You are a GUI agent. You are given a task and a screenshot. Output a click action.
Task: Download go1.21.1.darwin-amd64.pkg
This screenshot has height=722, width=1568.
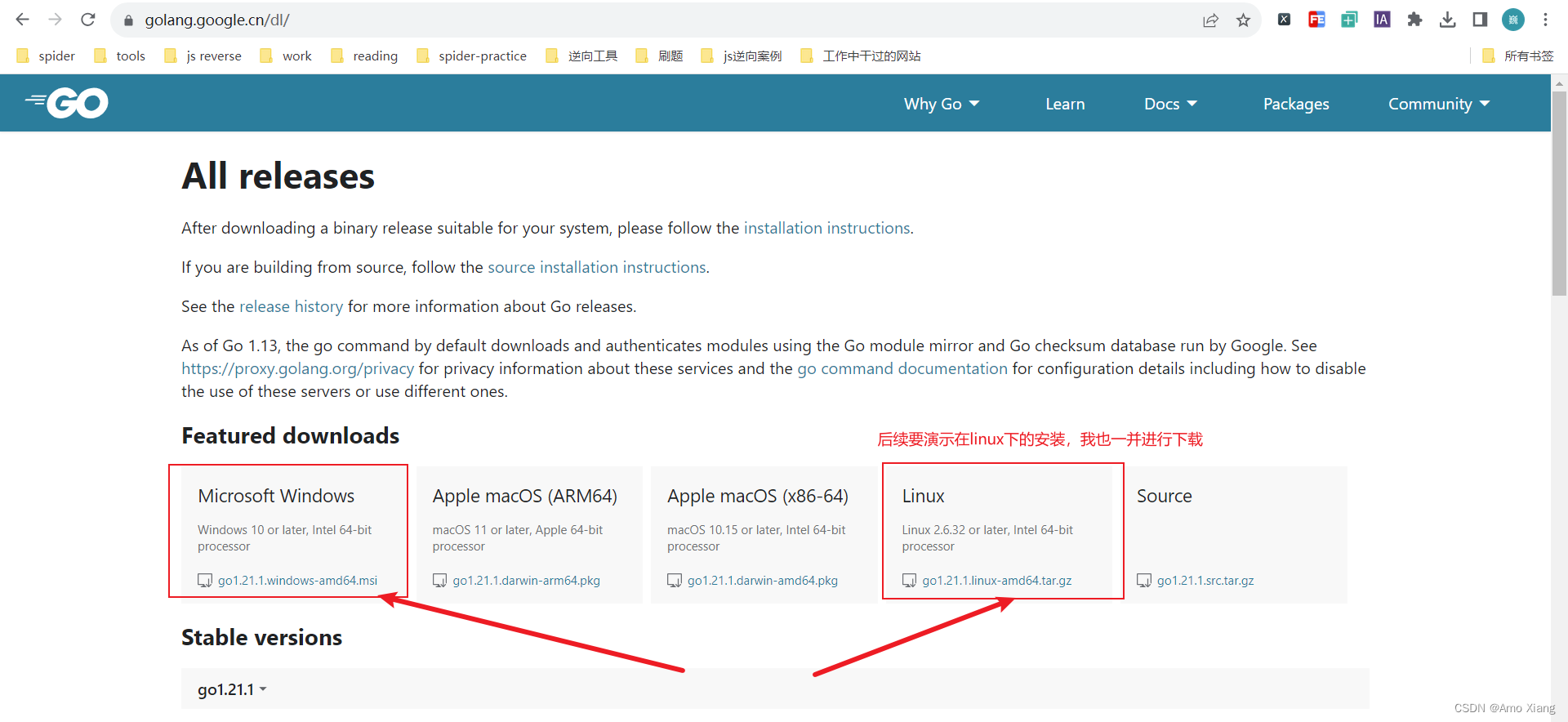click(763, 581)
